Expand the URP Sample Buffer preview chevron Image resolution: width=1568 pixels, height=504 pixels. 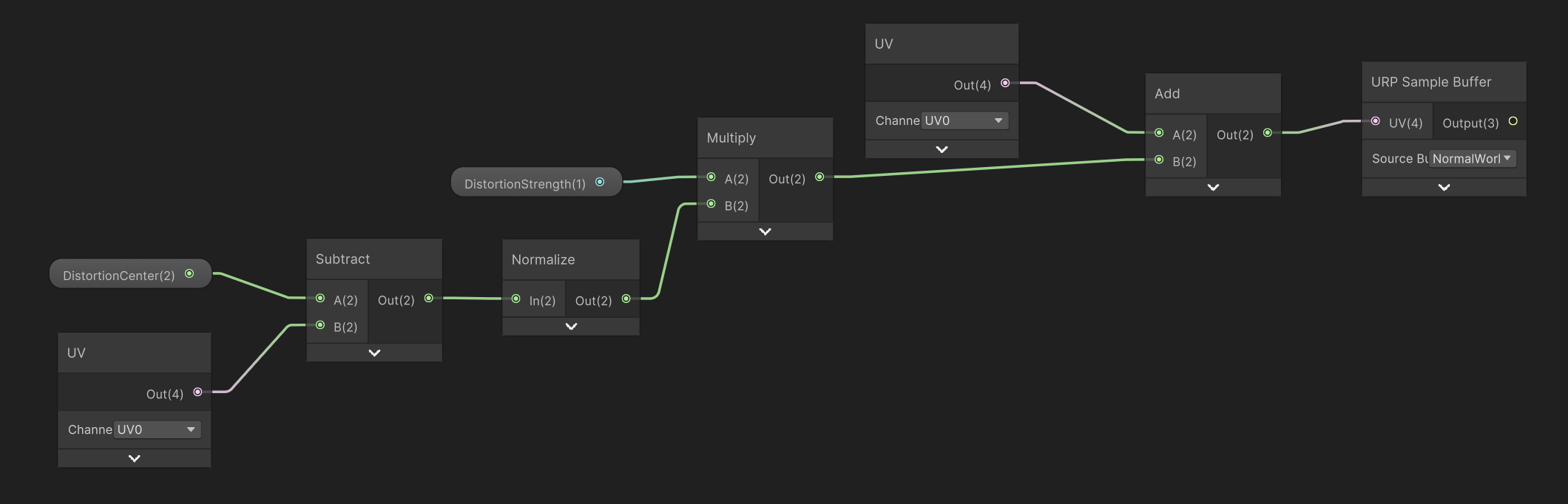point(1444,188)
